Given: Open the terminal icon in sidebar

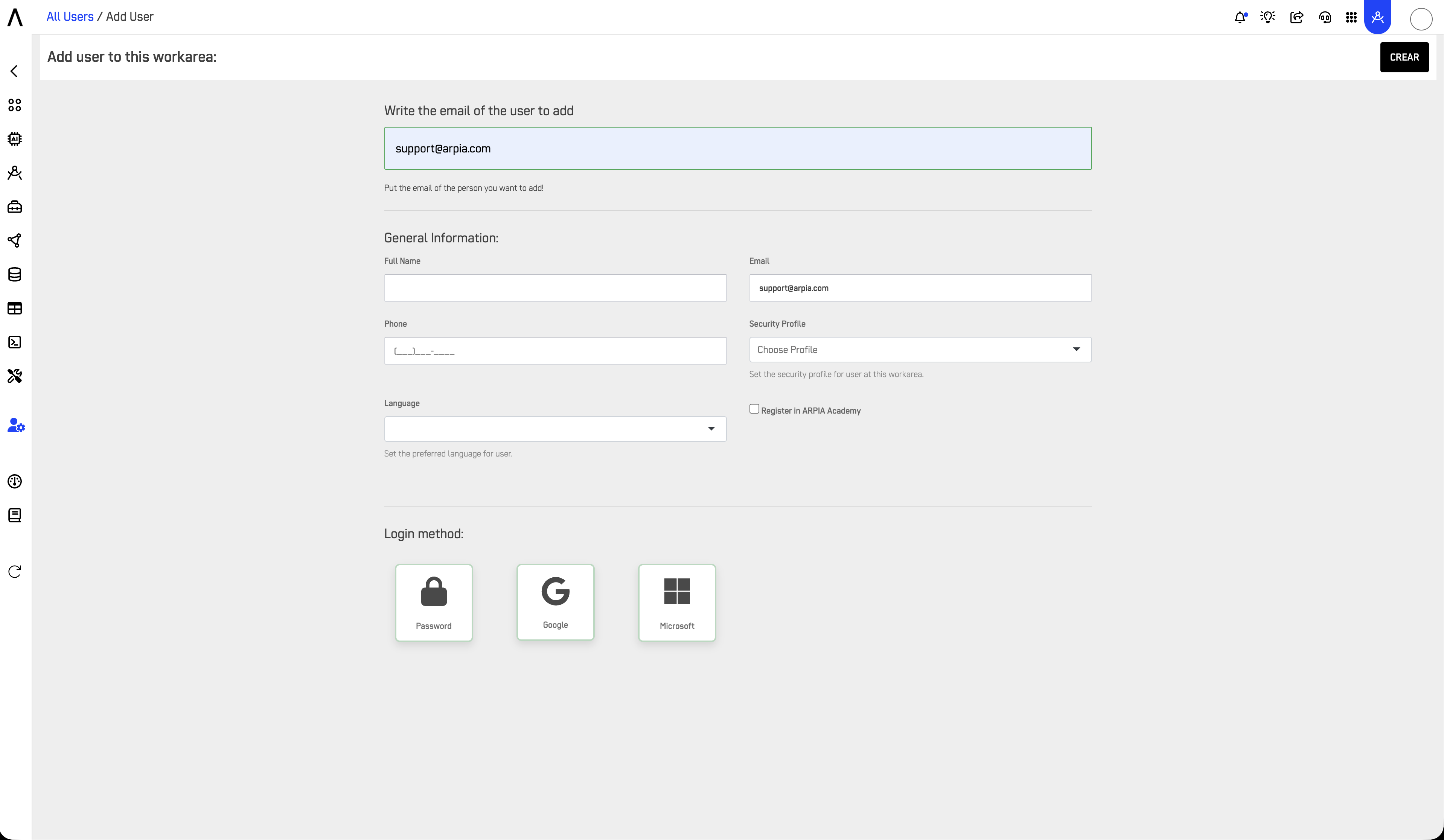Looking at the screenshot, I should (14, 342).
